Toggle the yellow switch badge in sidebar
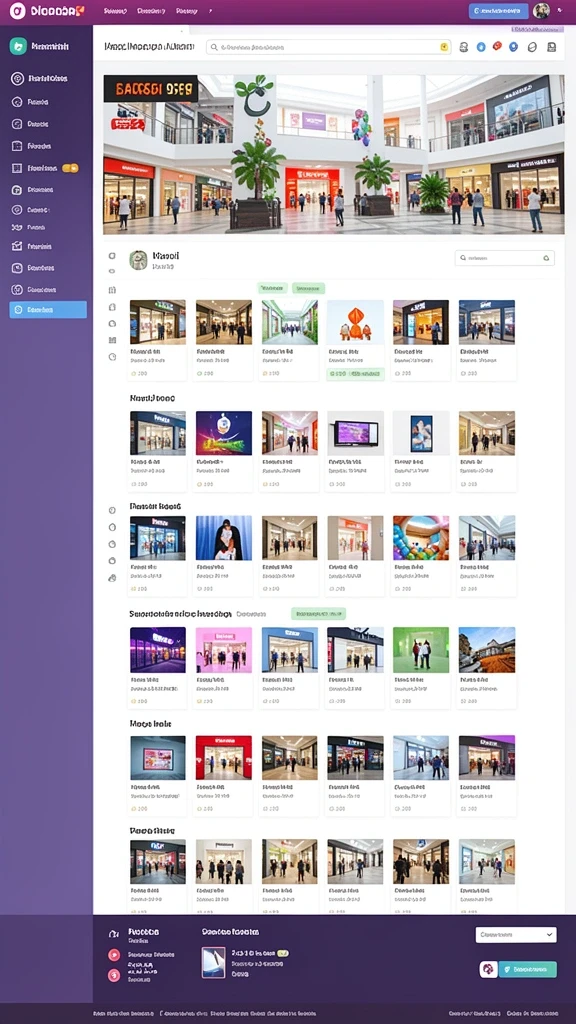The image size is (576, 1024). tap(70, 168)
